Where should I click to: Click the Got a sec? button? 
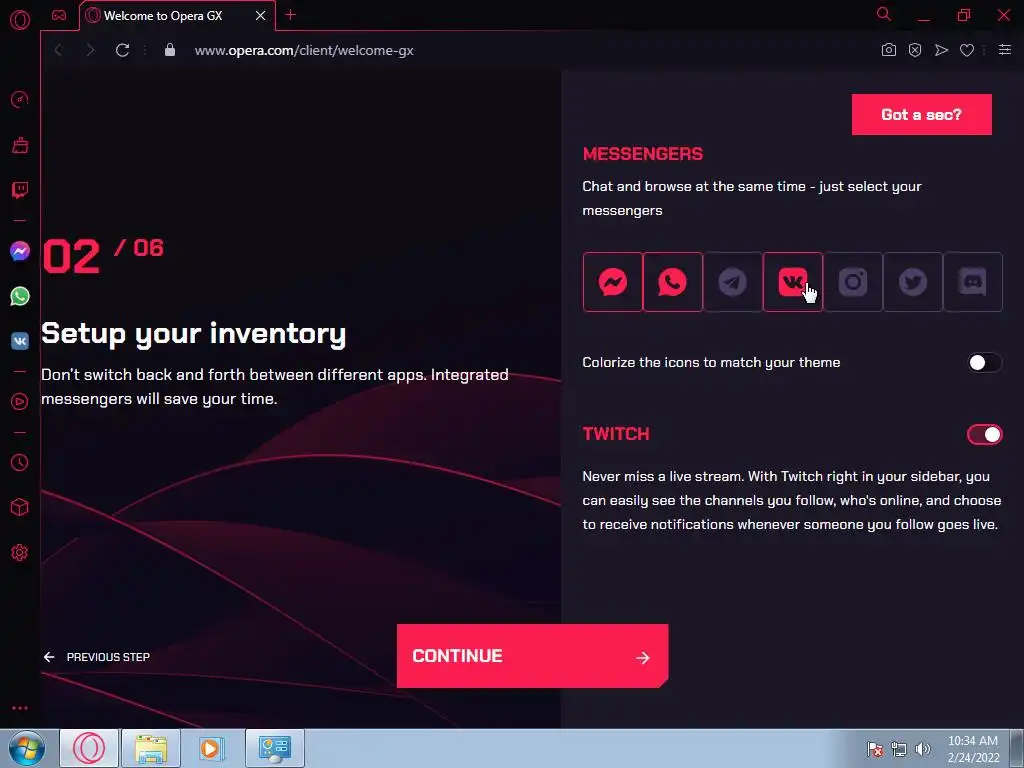click(921, 114)
